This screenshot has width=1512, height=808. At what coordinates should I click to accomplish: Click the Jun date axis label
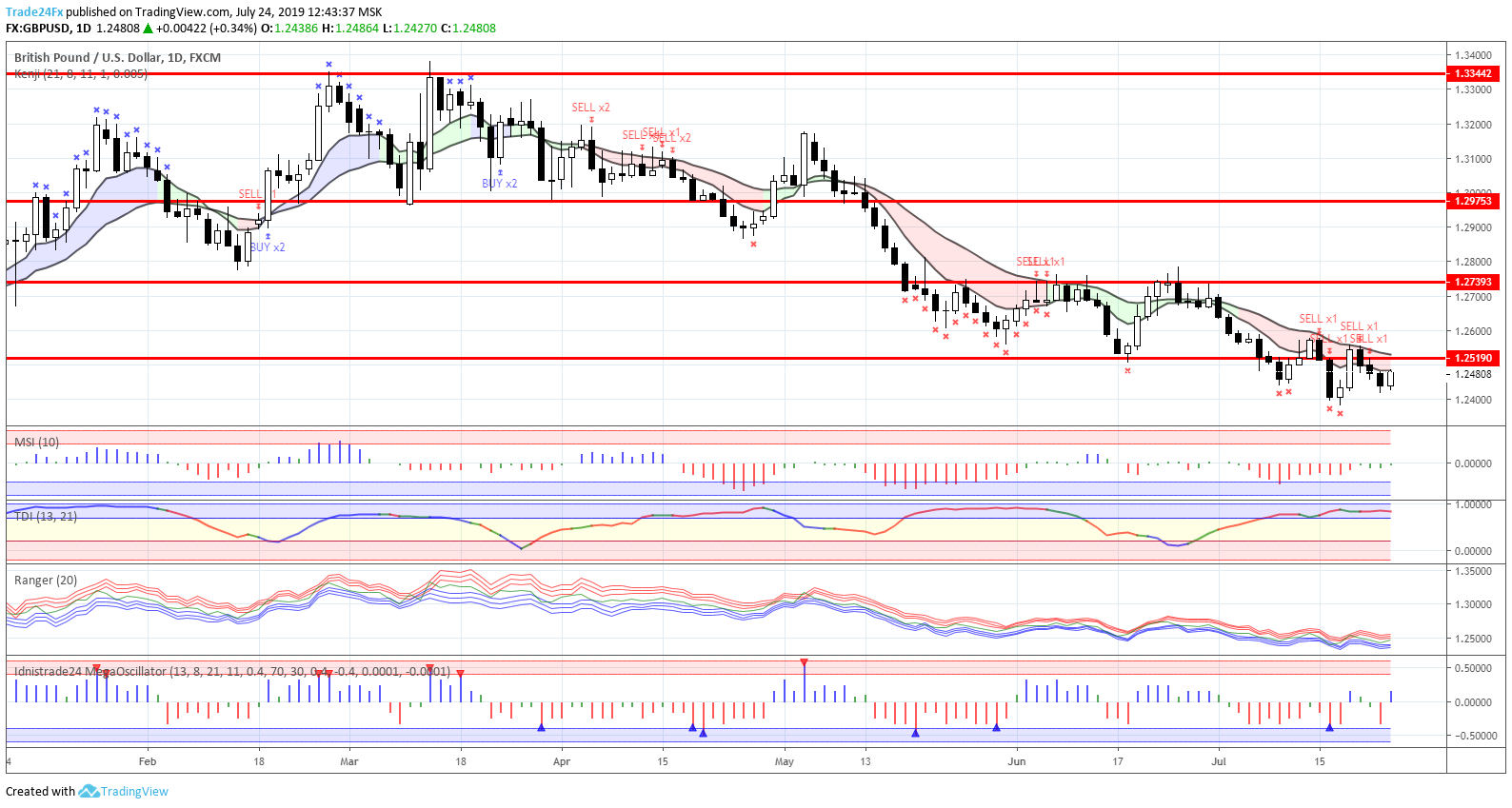tap(1017, 761)
